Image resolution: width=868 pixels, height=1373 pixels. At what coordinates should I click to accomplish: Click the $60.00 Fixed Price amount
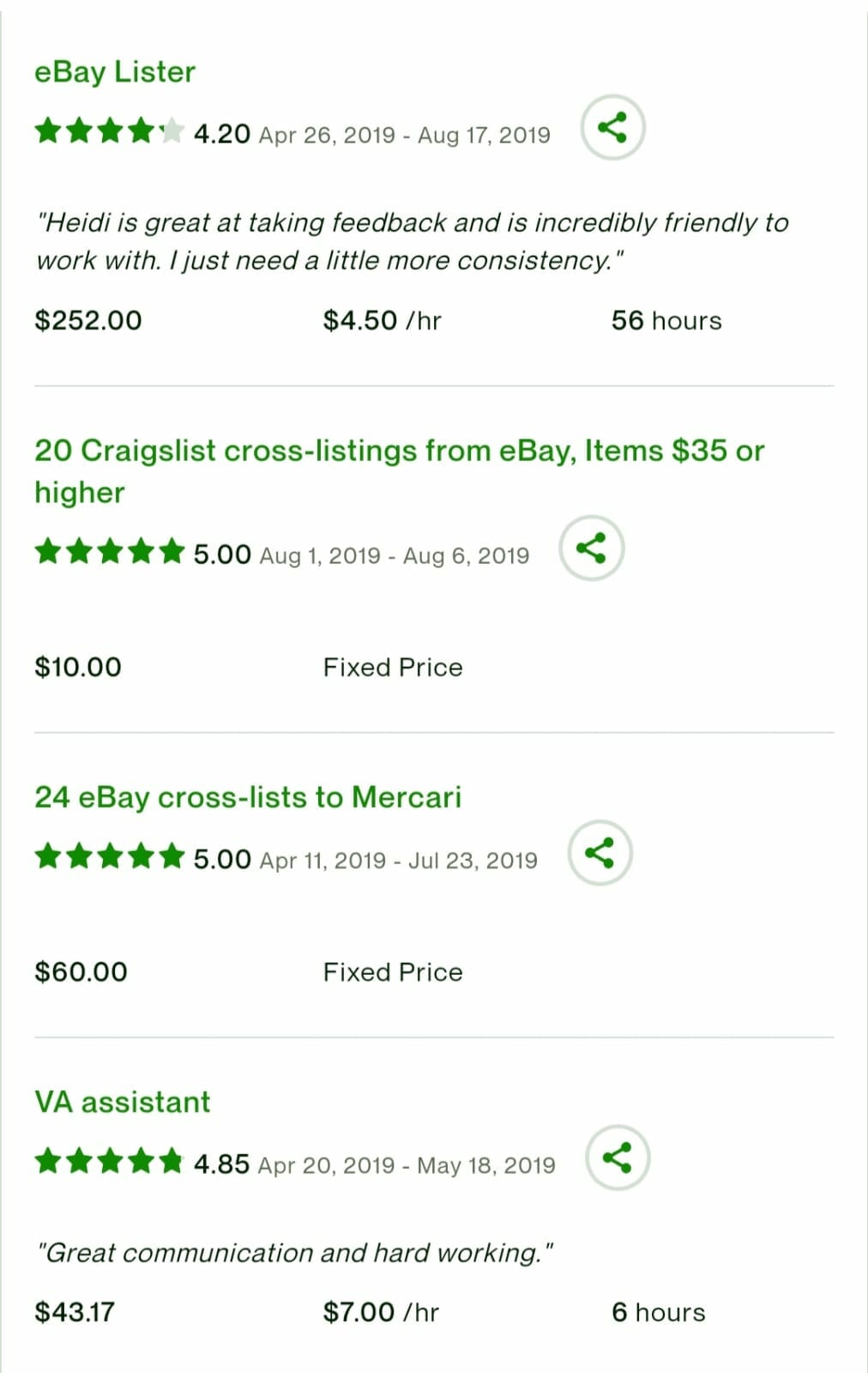pyautogui.click(x=81, y=972)
